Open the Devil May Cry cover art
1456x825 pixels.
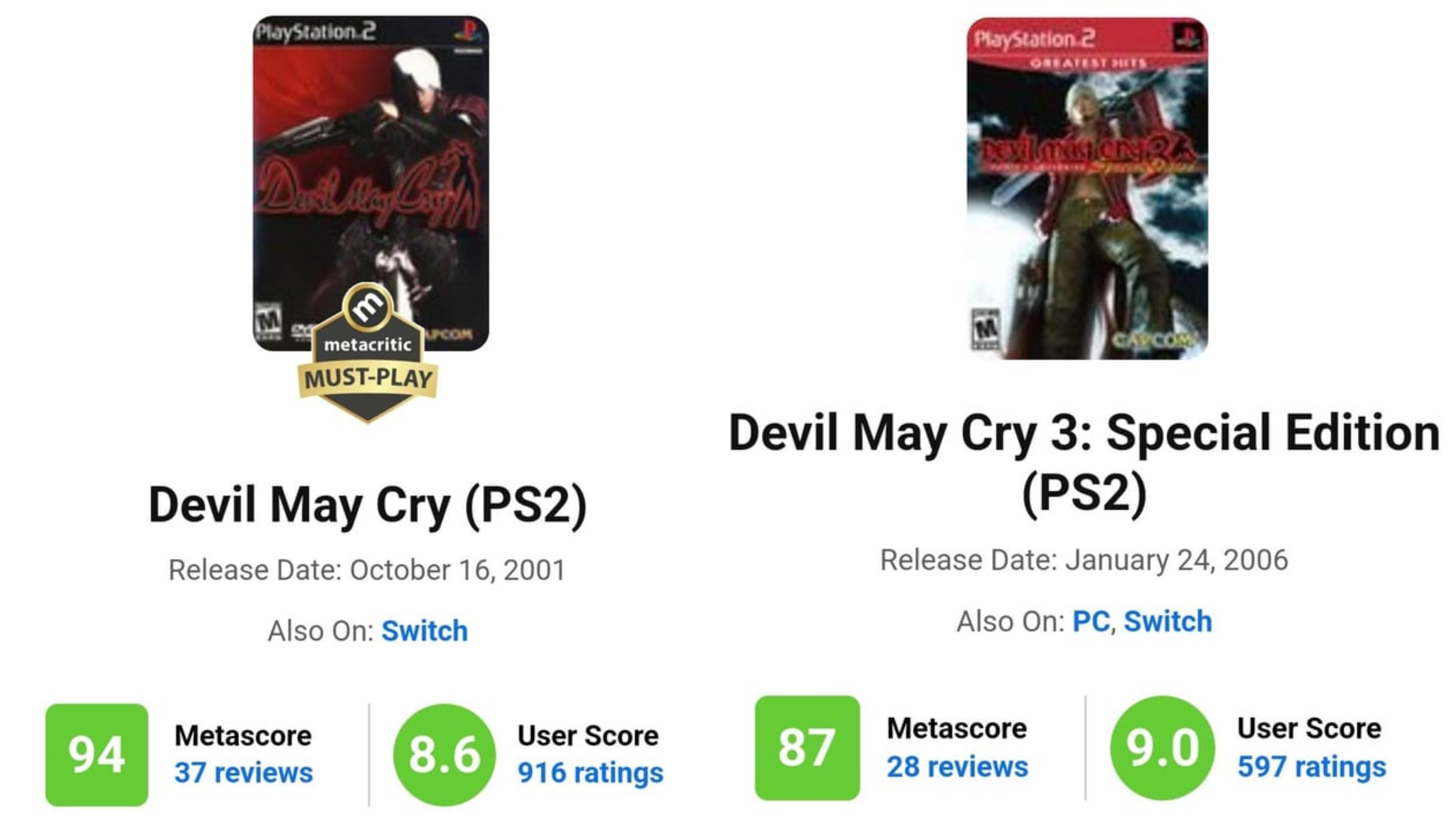[x=371, y=183]
